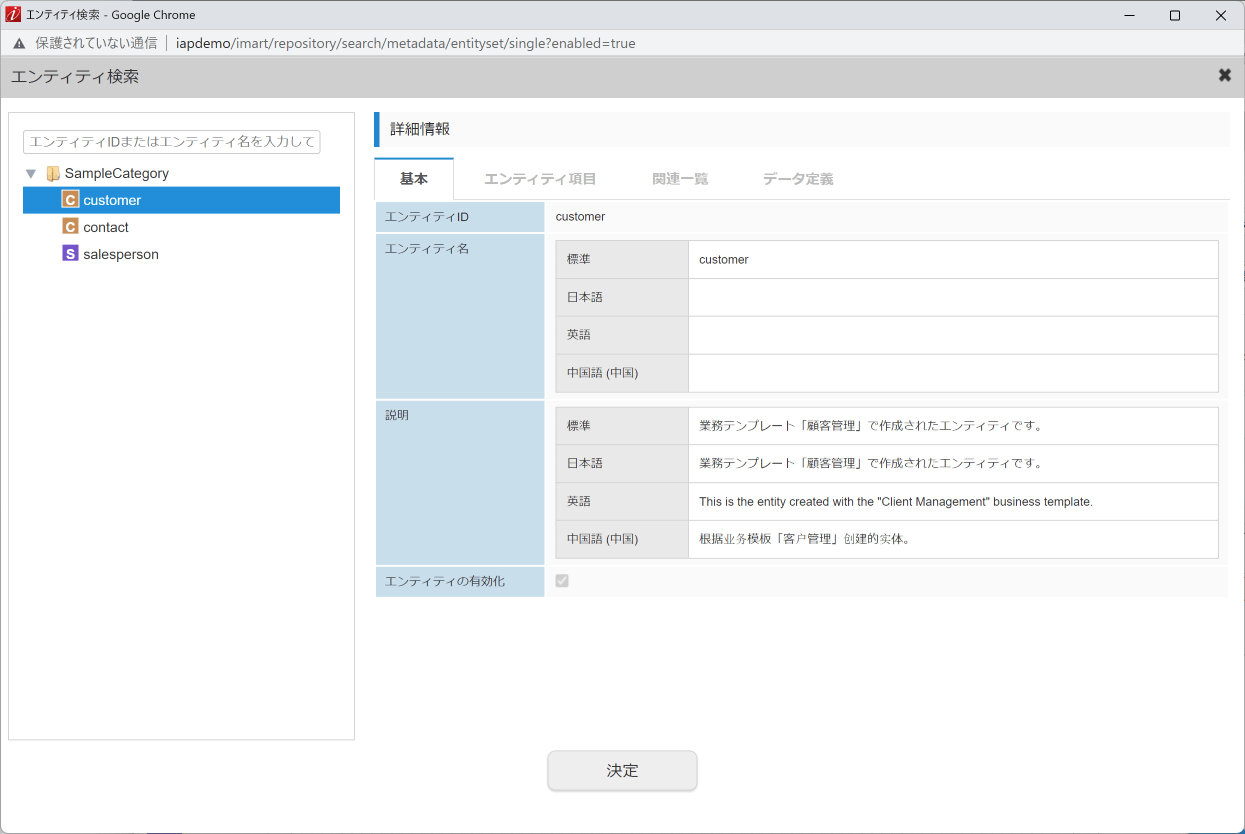Select the salesperson entity in tree
This screenshot has width=1245, height=834.
point(121,254)
